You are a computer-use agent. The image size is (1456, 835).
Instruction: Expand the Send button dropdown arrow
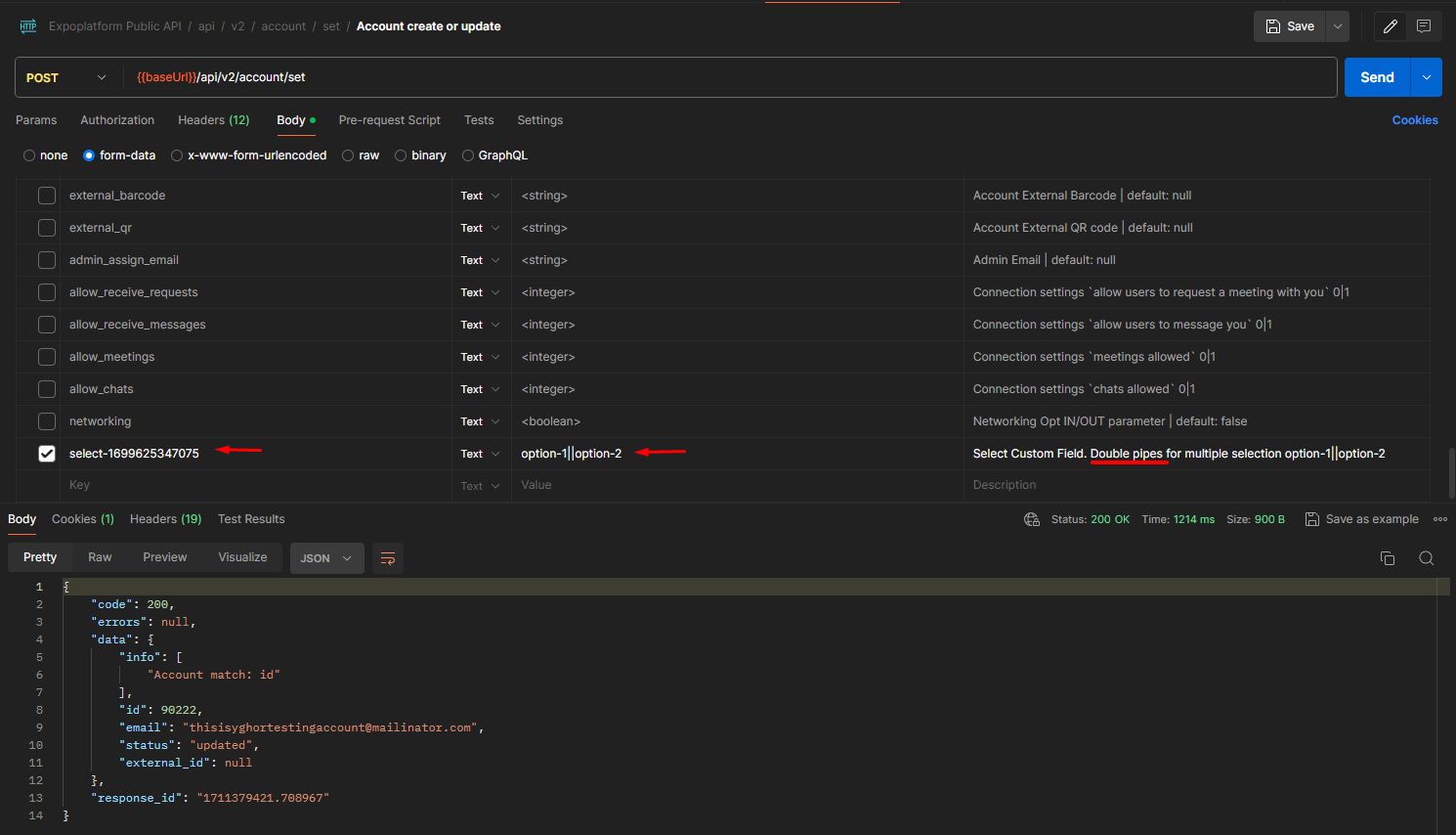pyautogui.click(x=1426, y=76)
